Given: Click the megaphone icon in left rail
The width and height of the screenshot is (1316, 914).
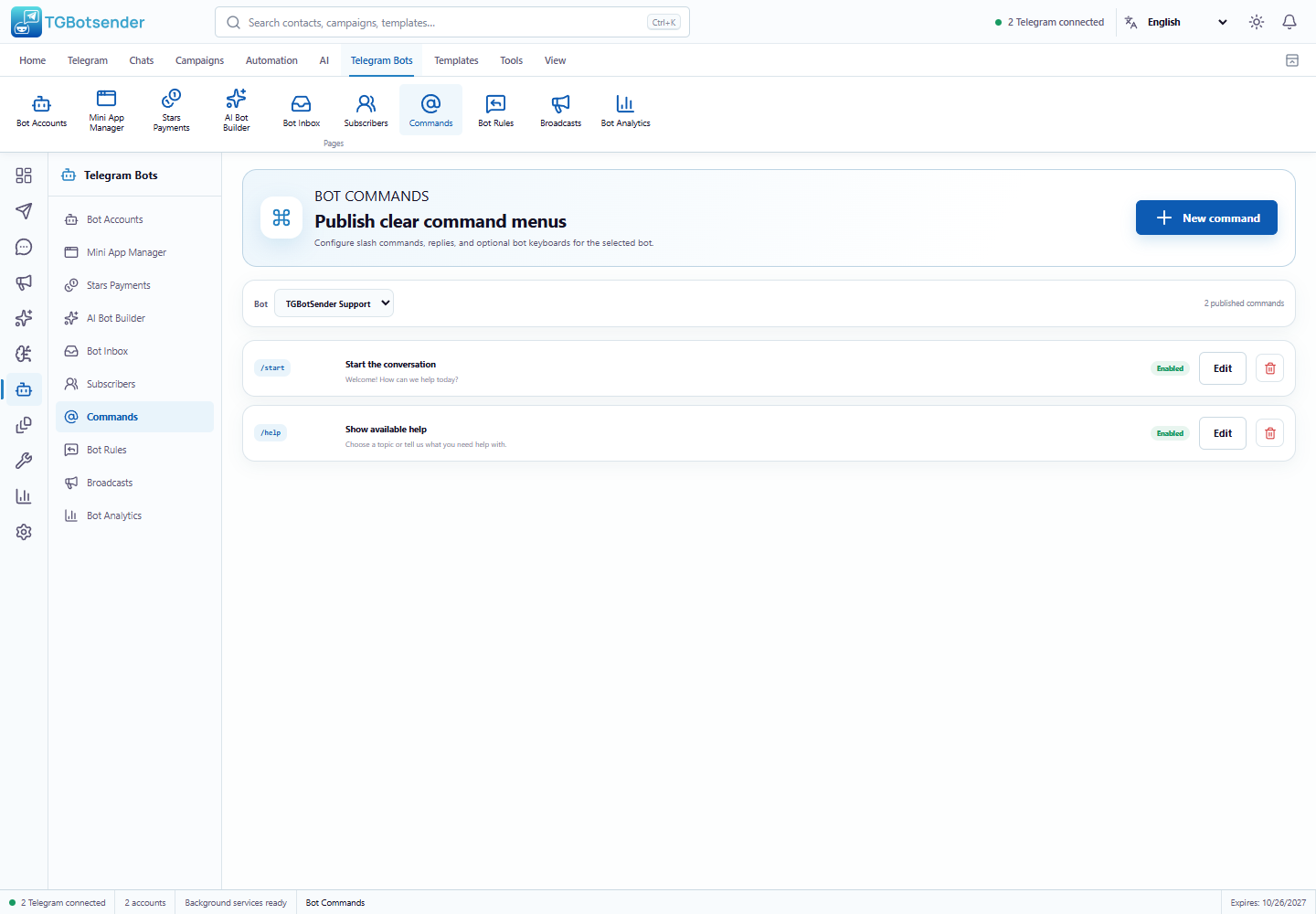Looking at the screenshot, I should pyautogui.click(x=24, y=282).
